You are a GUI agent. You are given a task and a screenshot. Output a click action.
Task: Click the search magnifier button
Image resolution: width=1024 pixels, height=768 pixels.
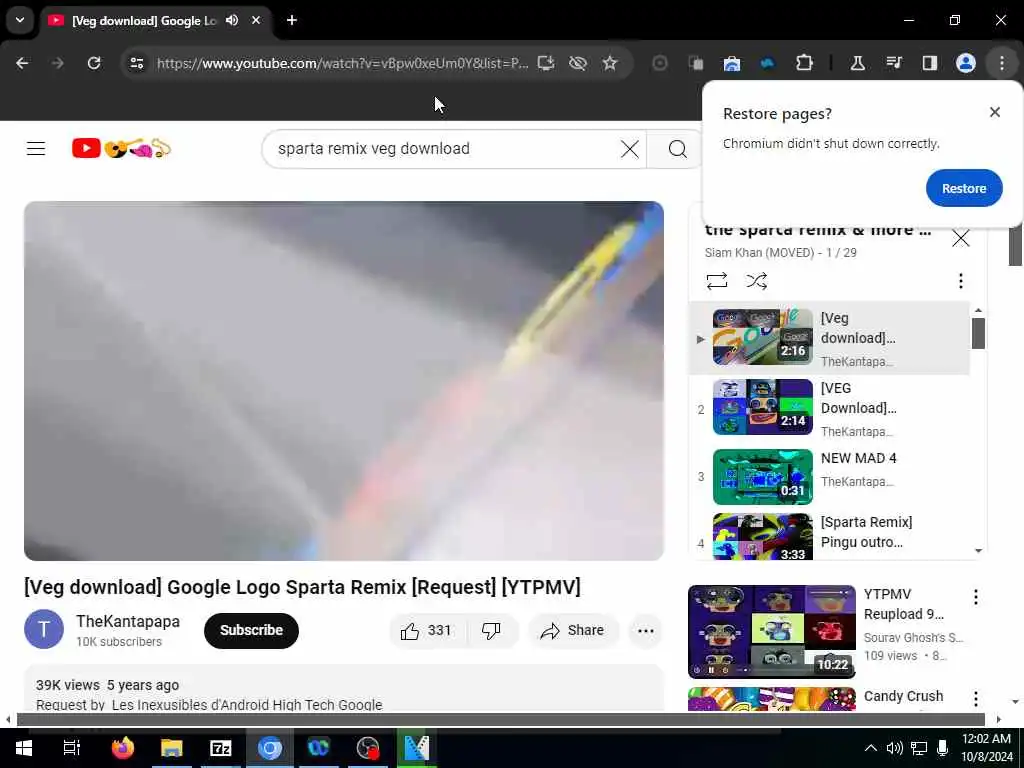[x=677, y=149]
